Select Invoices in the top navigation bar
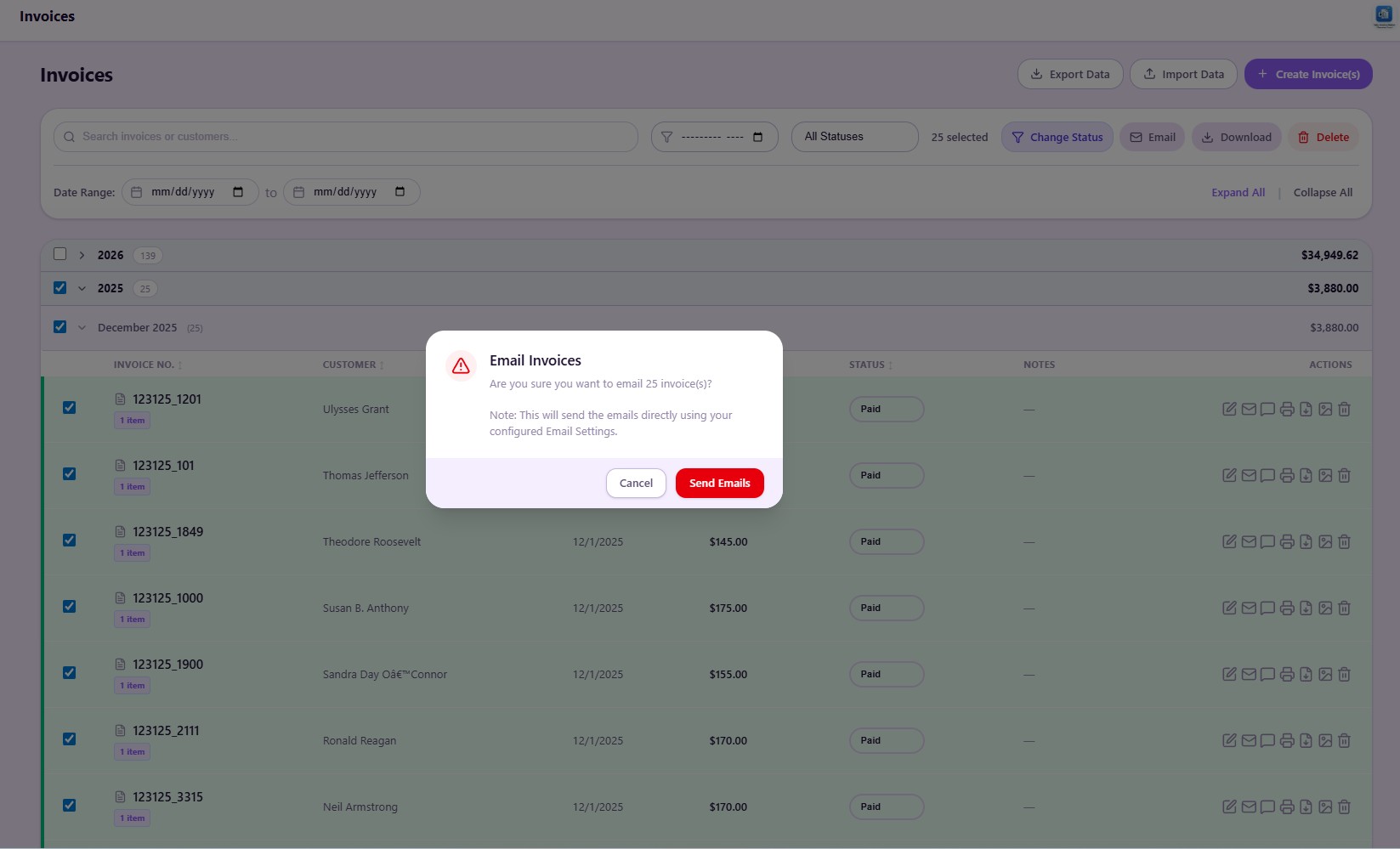1400x849 pixels. tap(47, 15)
